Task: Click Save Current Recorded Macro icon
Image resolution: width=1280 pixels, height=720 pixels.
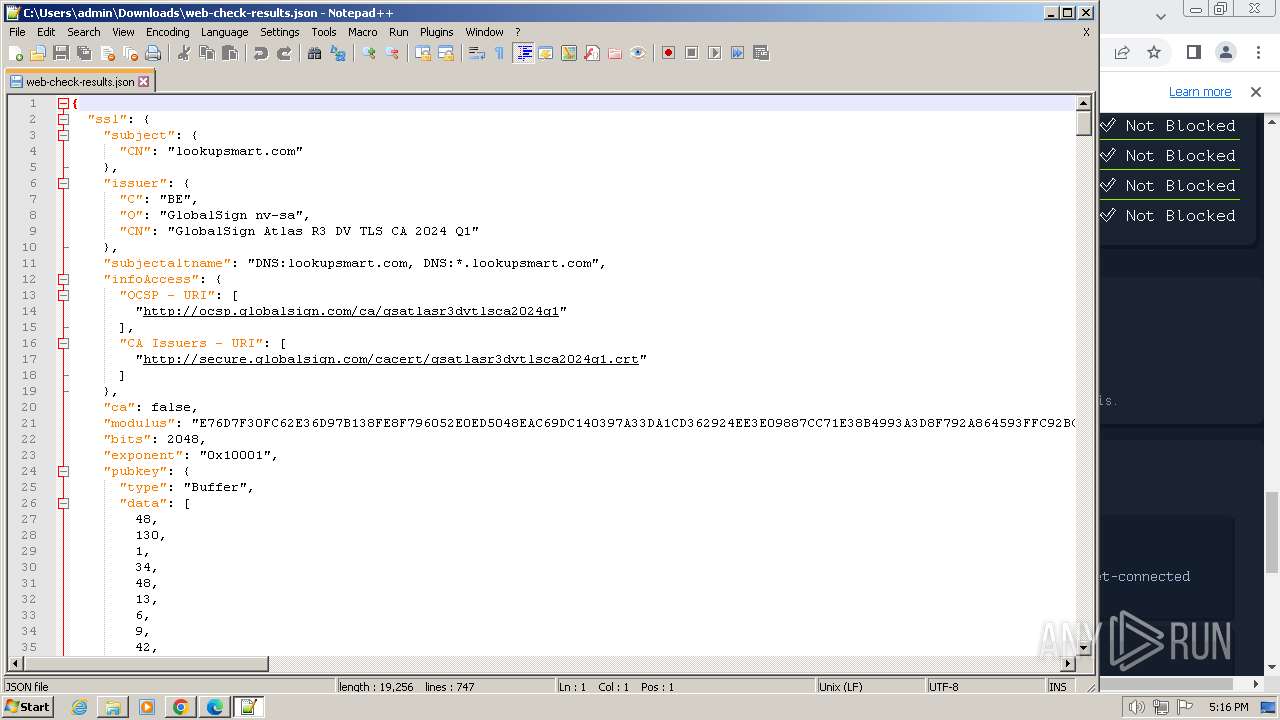Action: (x=761, y=53)
